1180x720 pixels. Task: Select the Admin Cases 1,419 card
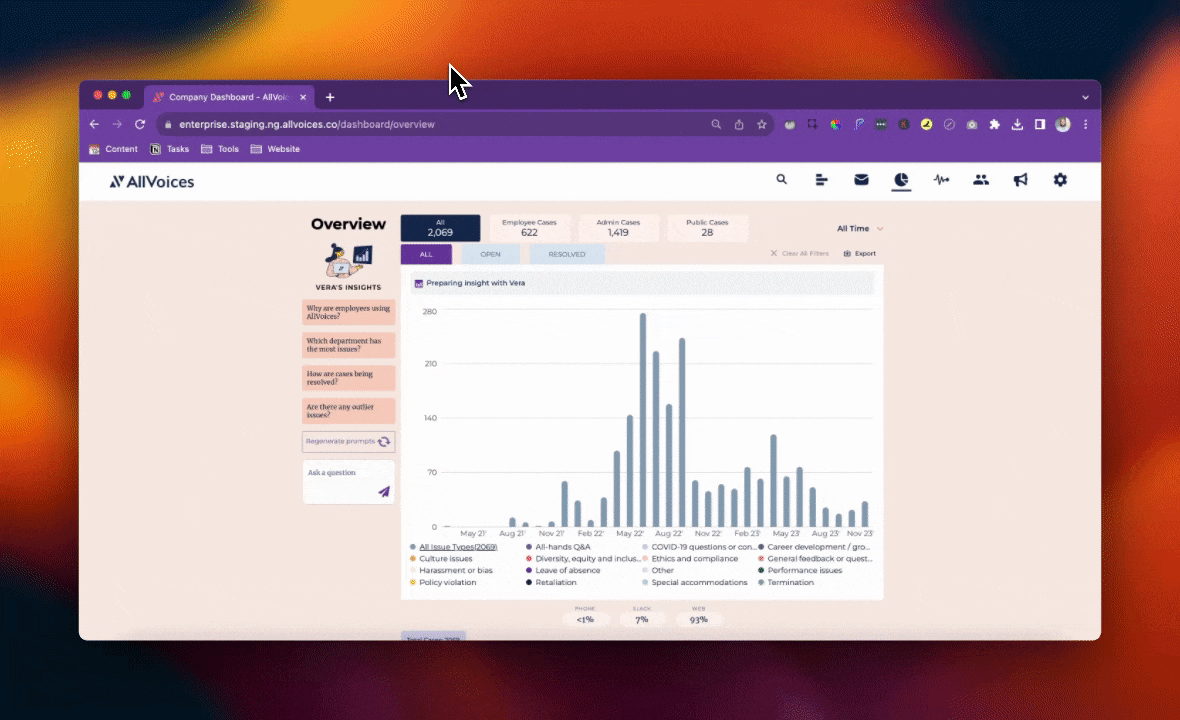[x=618, y=228]
